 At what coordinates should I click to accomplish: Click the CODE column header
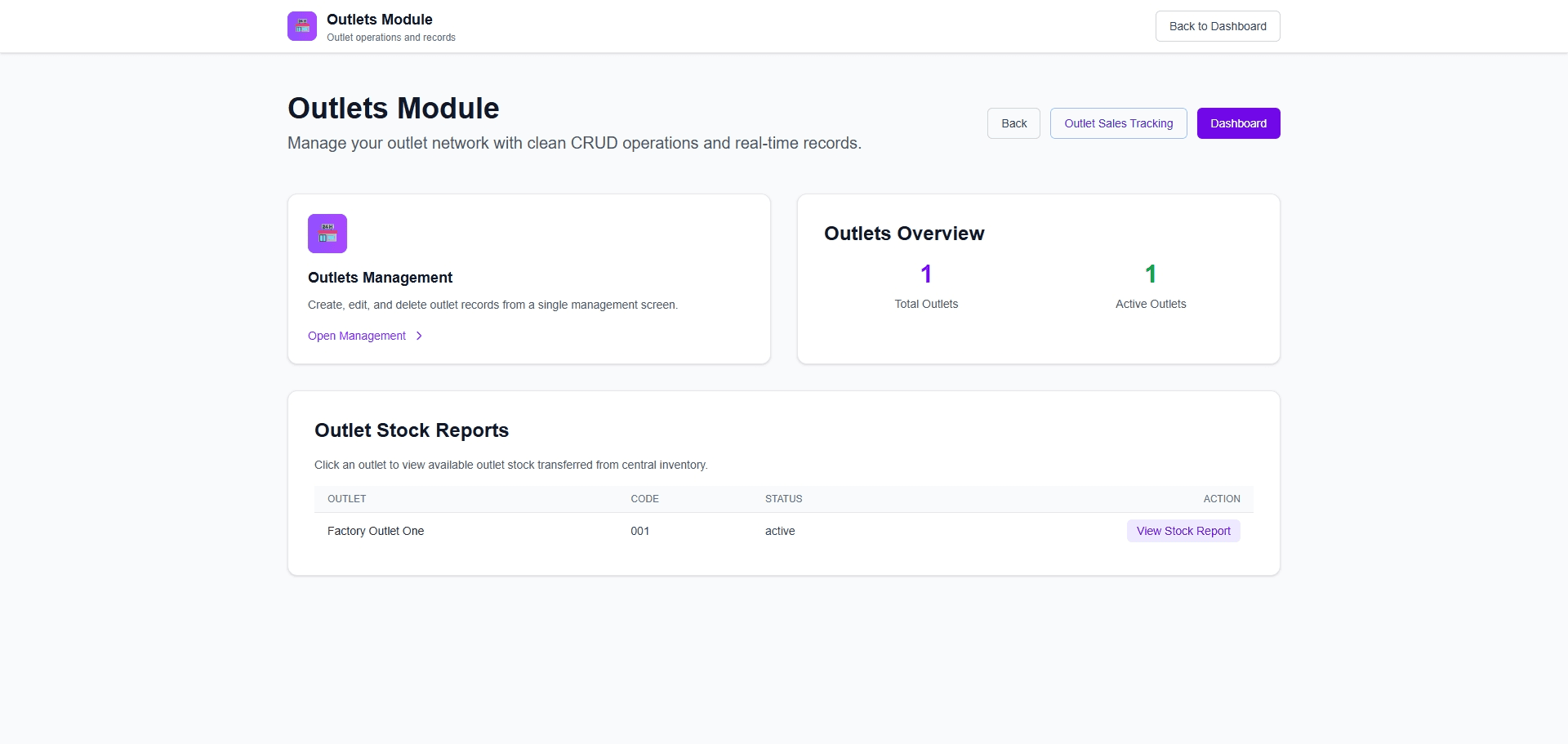644,499
